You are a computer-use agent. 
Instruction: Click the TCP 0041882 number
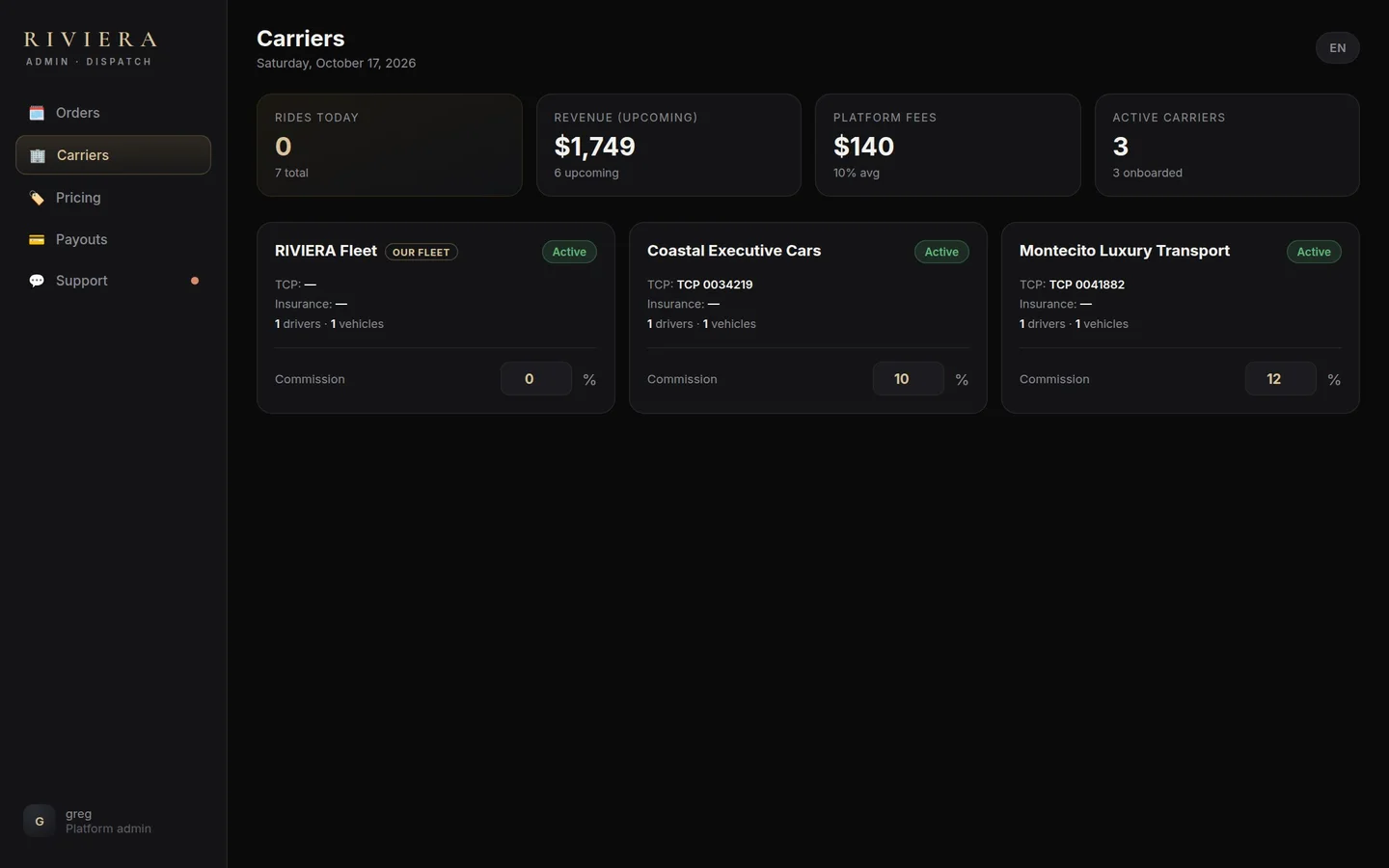(1087, 285)
